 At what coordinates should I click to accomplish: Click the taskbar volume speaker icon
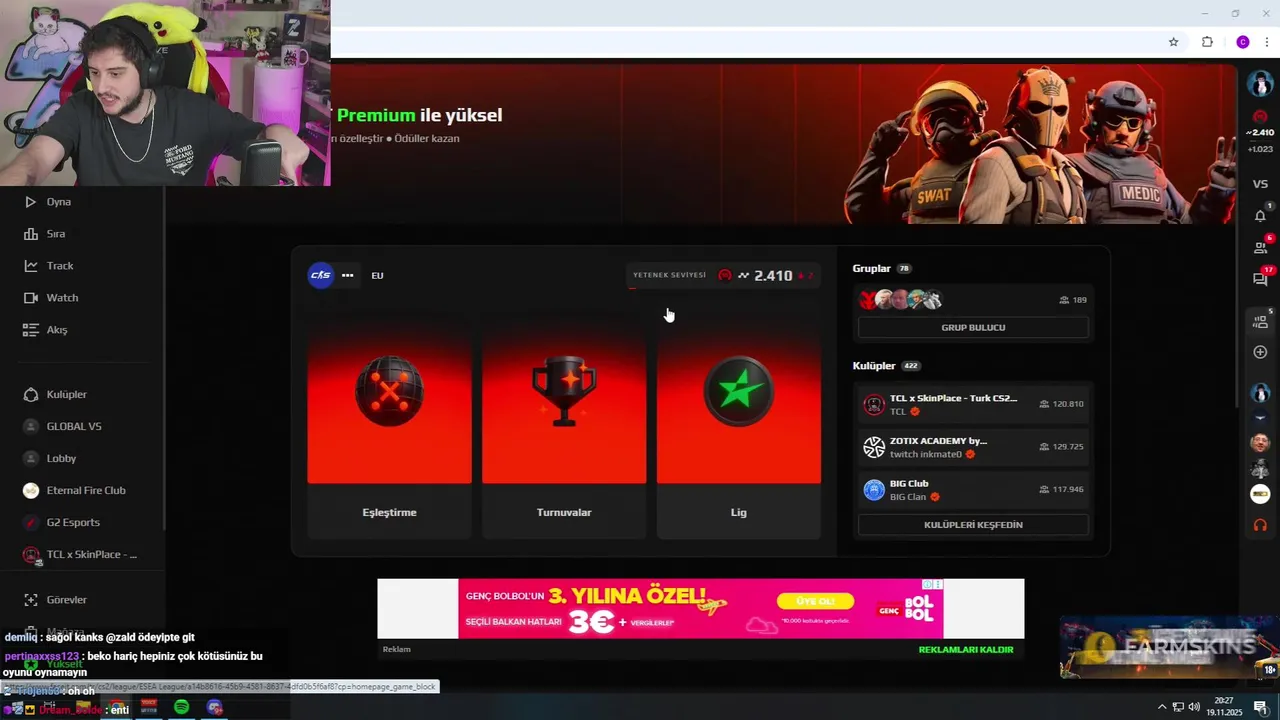(x=1194, y=707)
